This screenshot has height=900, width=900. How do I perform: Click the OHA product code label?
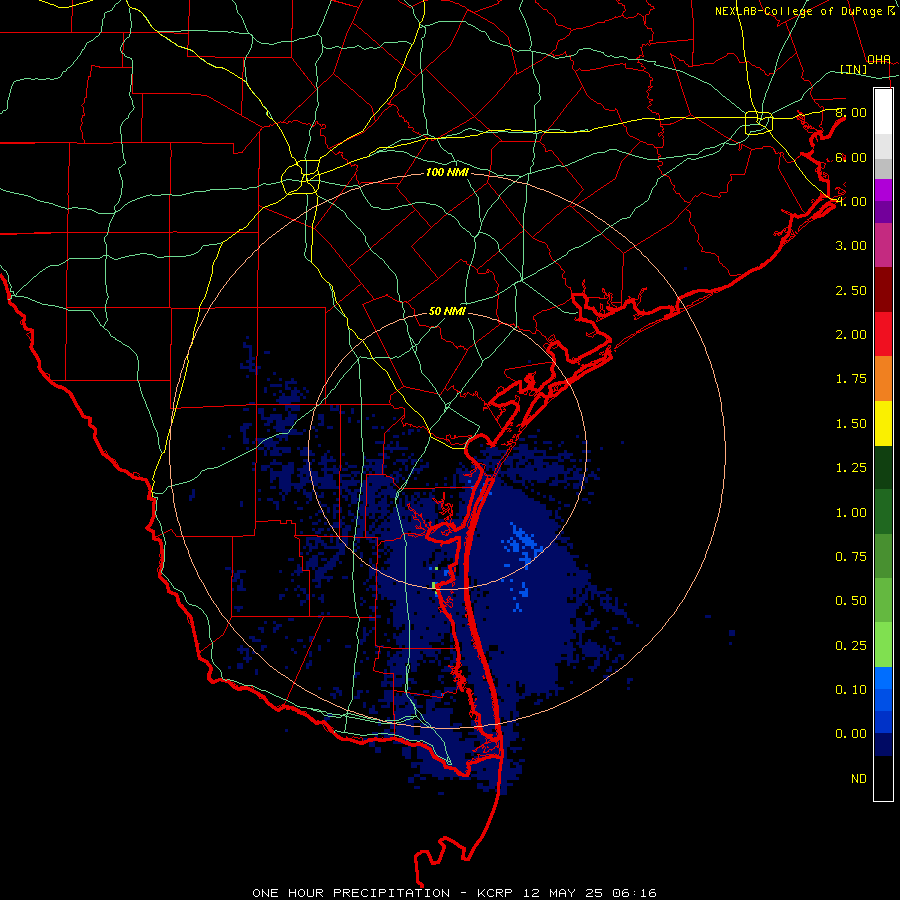(x=879, y=59)
